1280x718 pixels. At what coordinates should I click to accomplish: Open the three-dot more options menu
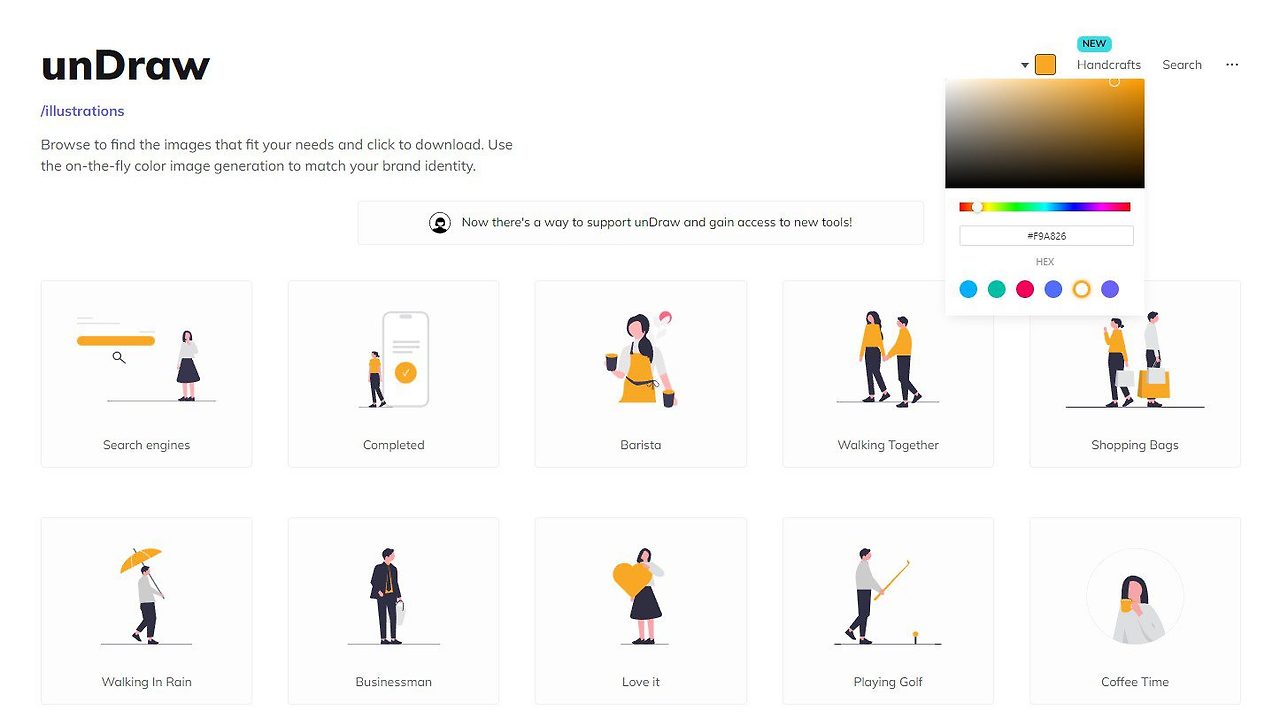(x=1232, y=65)
